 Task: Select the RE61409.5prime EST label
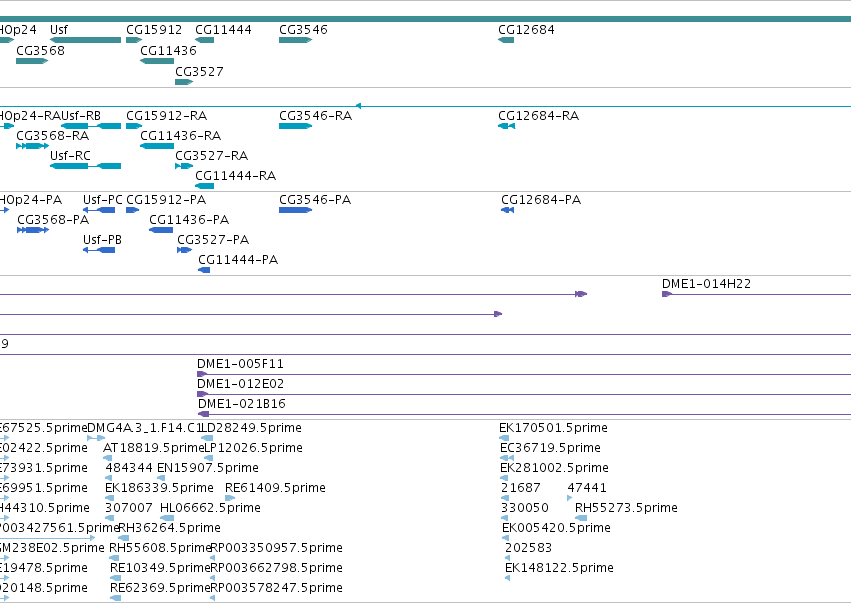(275, 488)
